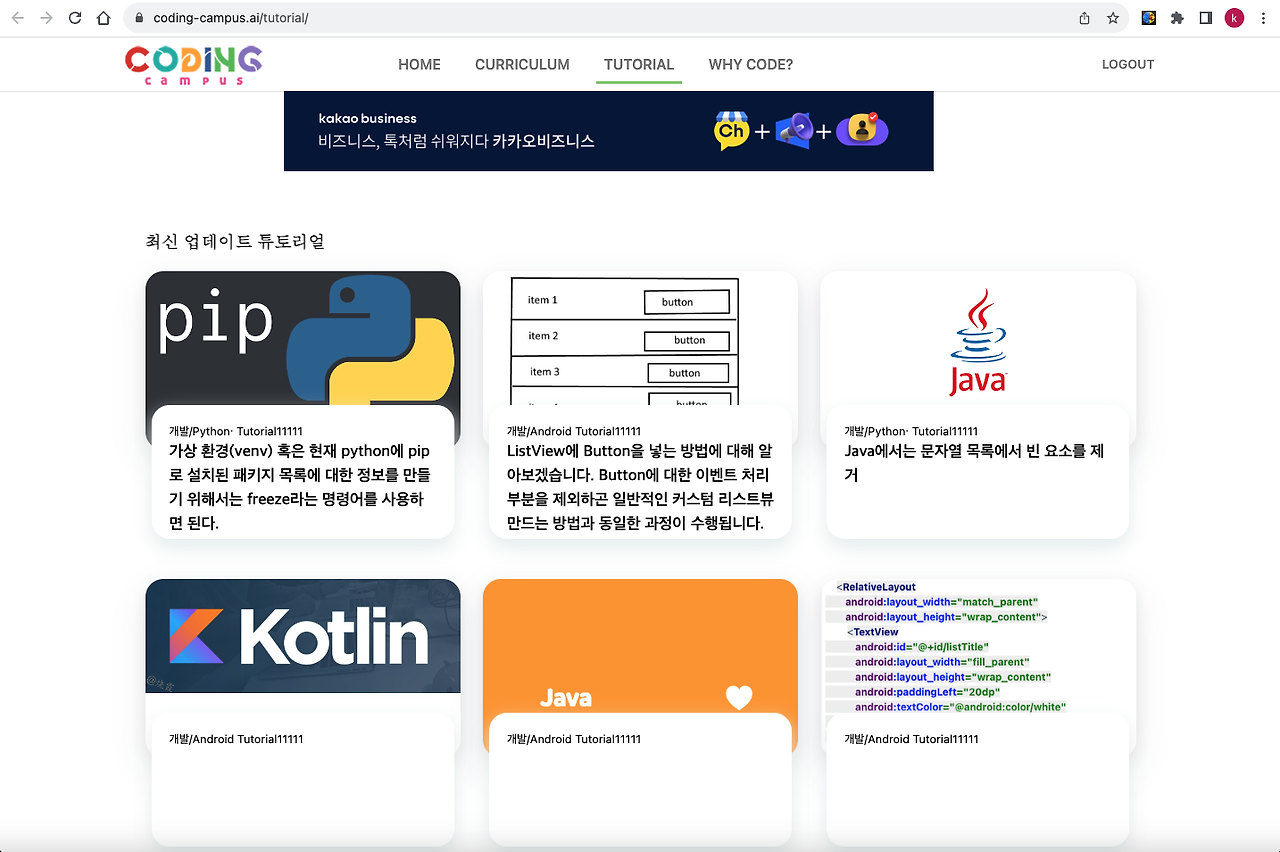Click 개발/Android label under Kotlin card

coord(236,739)
